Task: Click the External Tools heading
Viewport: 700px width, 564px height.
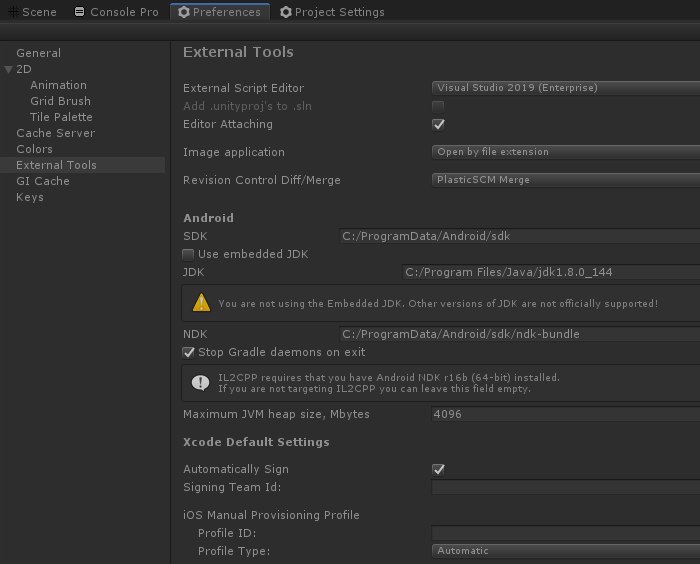Action: [x=238, y=52]
